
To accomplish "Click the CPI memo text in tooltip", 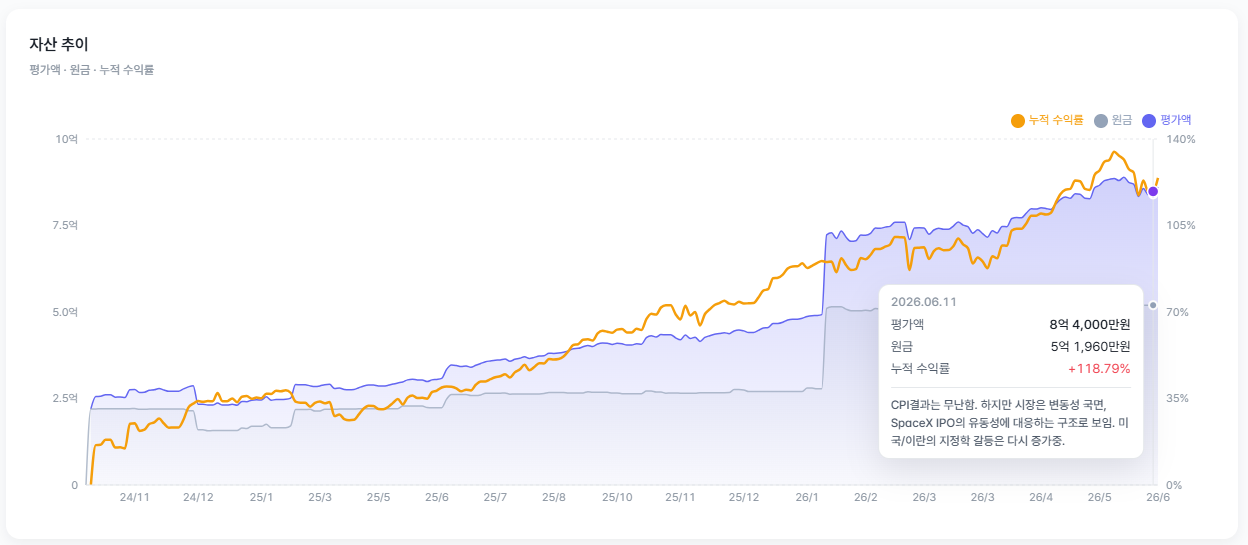I will coord(1011,422).
